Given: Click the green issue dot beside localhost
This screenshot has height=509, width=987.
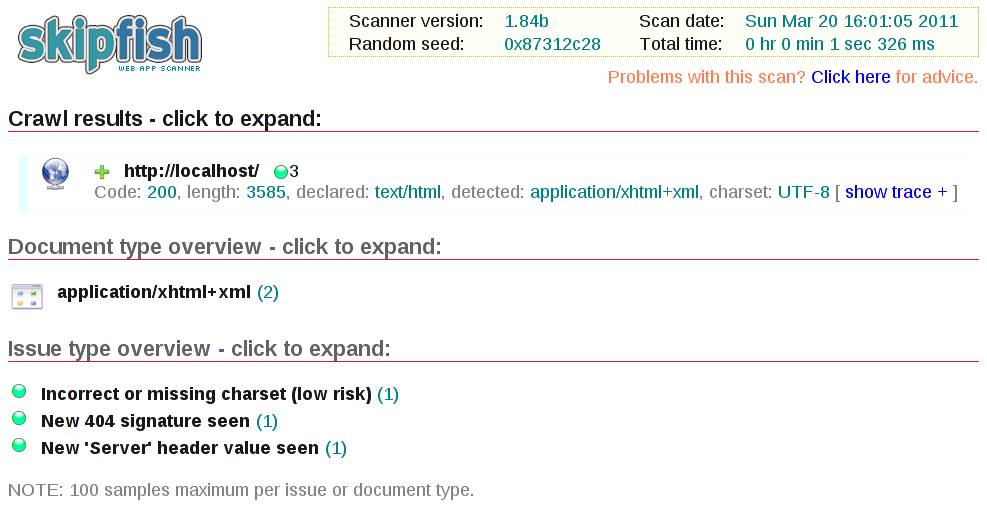Looking at the screenshot, I should tap(280, 172).
